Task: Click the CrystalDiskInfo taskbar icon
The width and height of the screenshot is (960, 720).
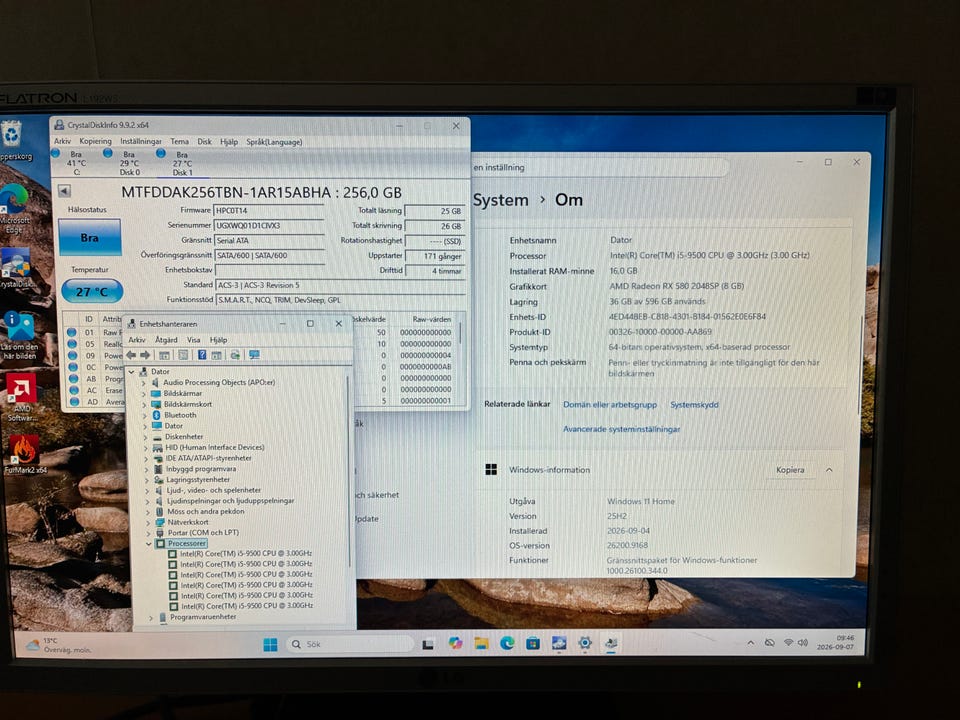Action: [x=559, y=643]
